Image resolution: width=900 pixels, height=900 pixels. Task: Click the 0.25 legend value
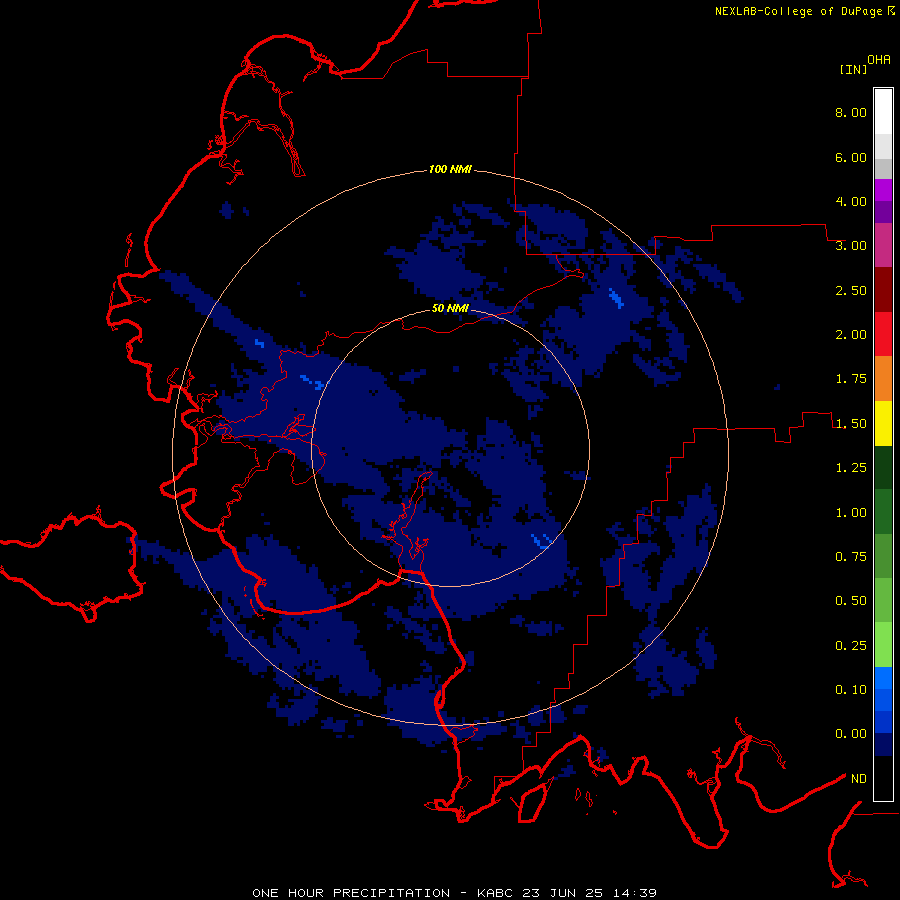(x=851, y=646)
